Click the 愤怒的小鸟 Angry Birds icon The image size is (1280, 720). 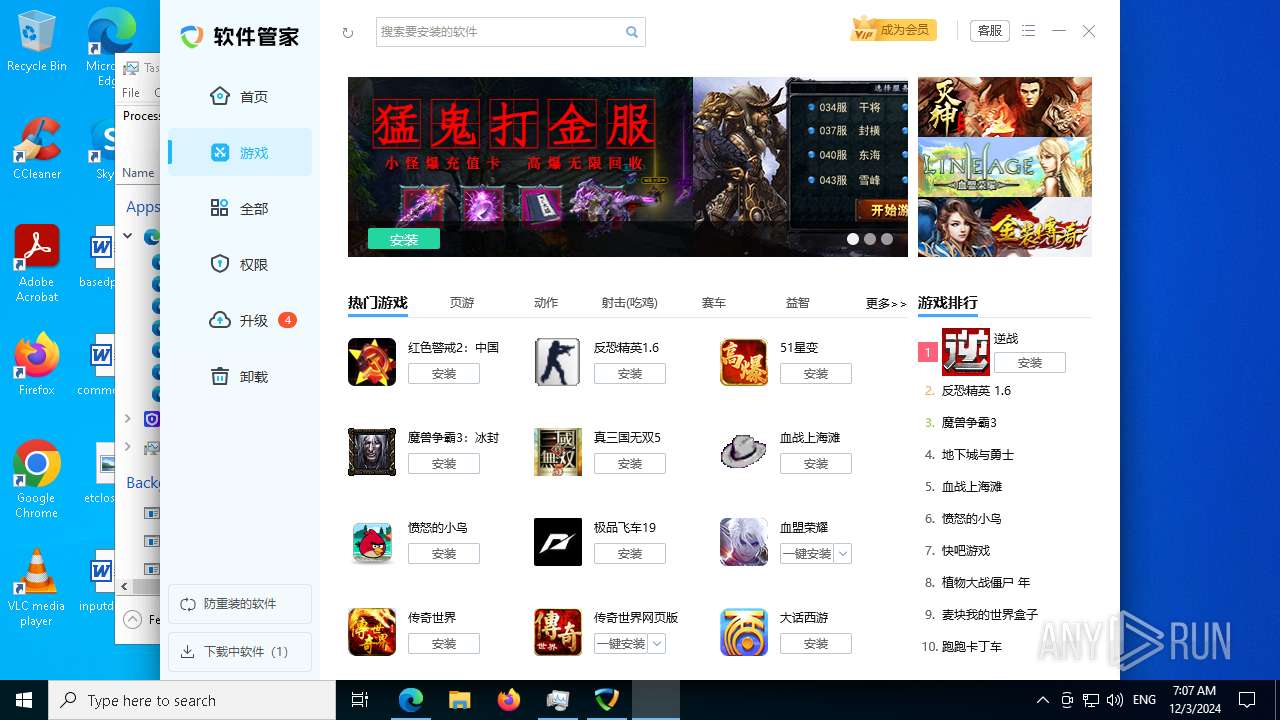tap(372, 542)
